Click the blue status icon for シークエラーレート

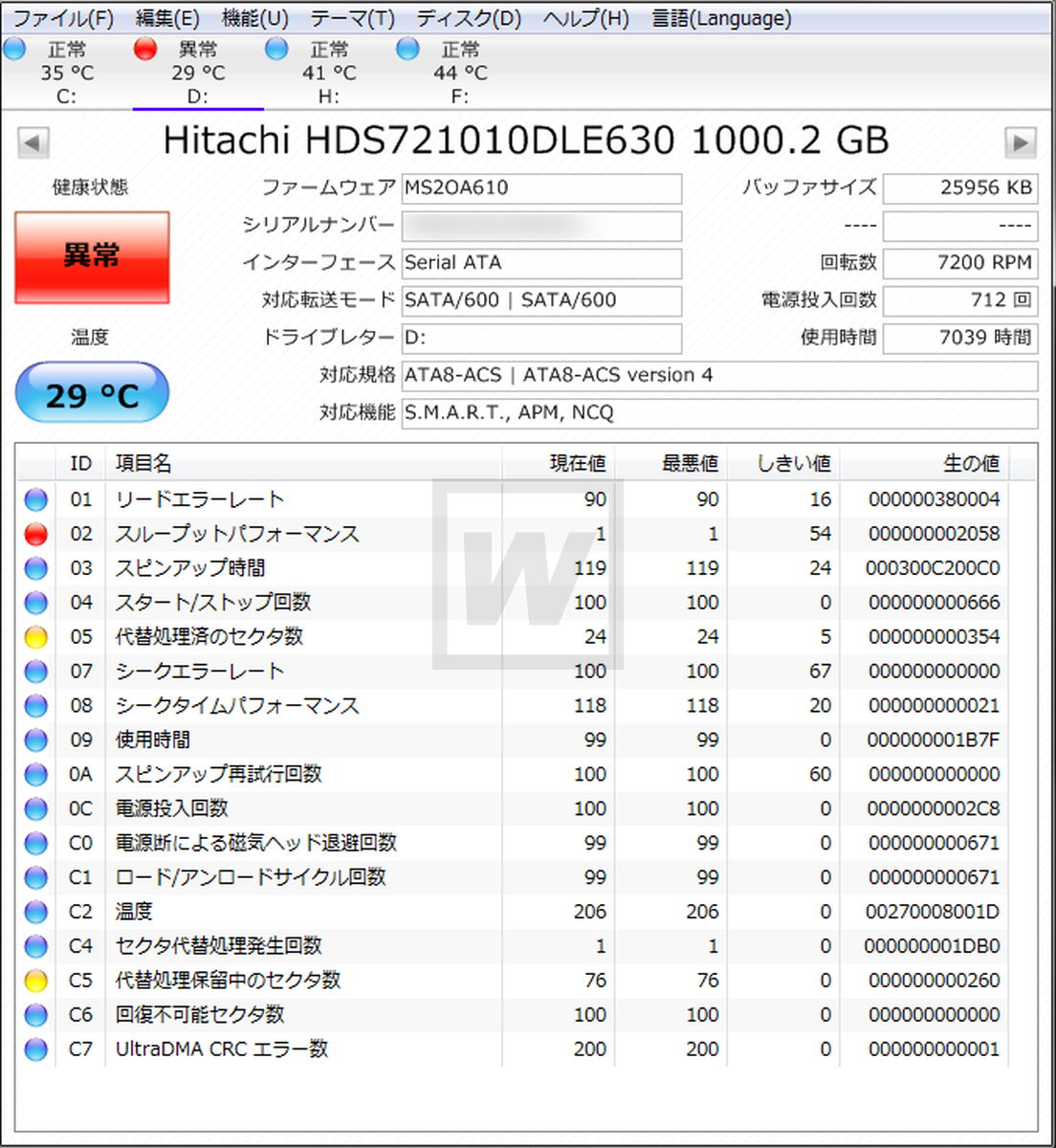[36, 672]
